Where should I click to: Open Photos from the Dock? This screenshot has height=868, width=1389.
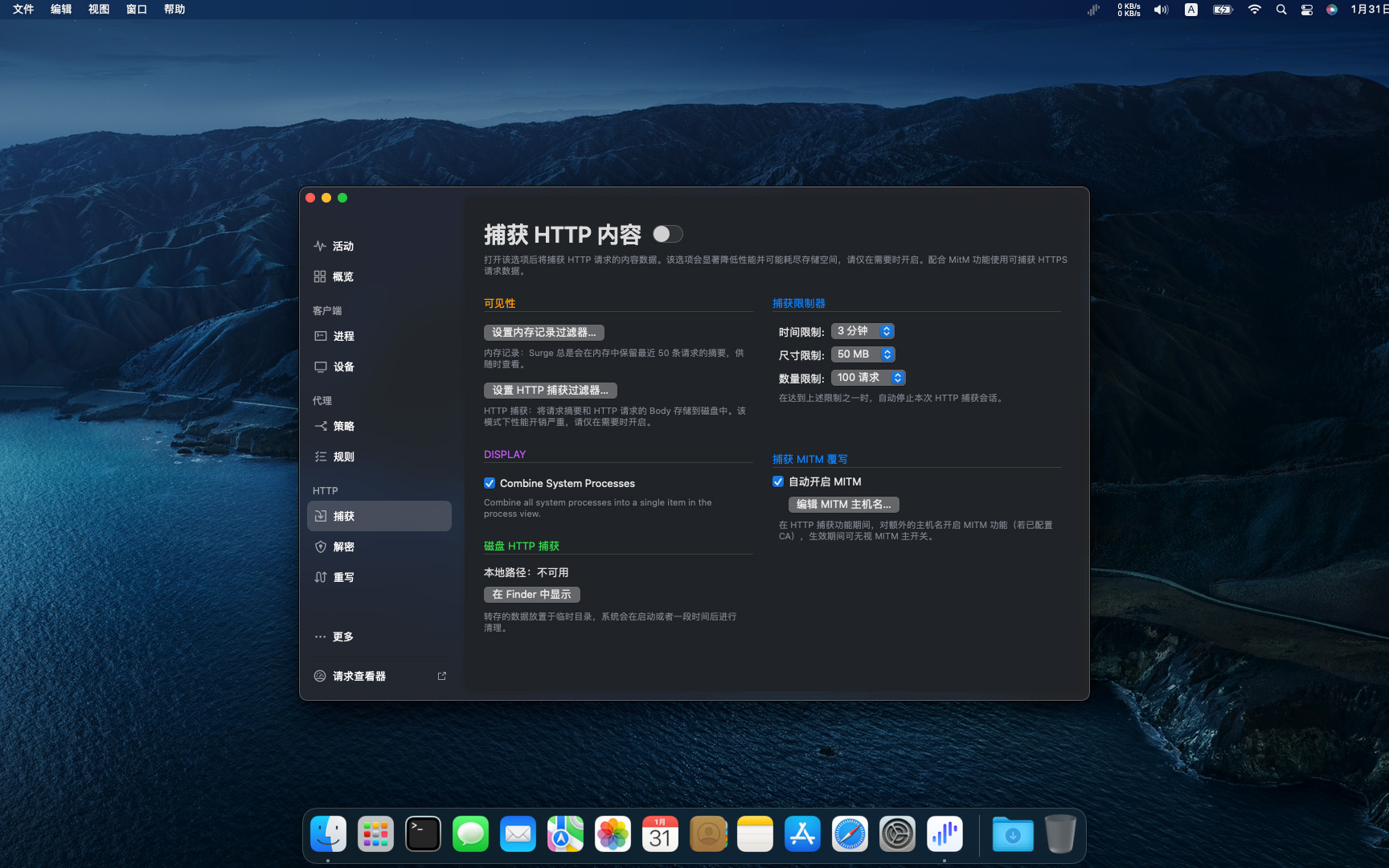[x=613, y=834]
